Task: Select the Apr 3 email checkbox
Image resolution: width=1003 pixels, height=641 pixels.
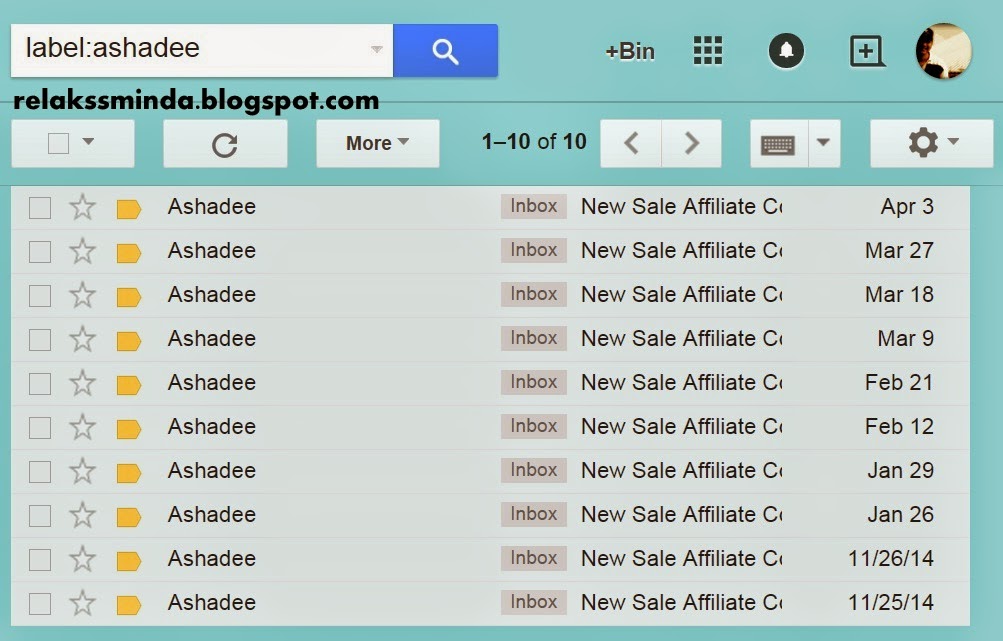Action: click(x=40, y=208)
